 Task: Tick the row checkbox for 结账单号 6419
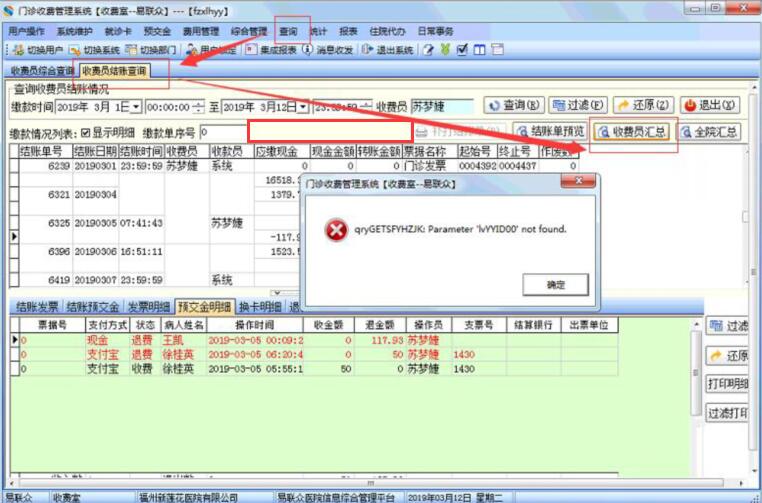tap(14, 280)
